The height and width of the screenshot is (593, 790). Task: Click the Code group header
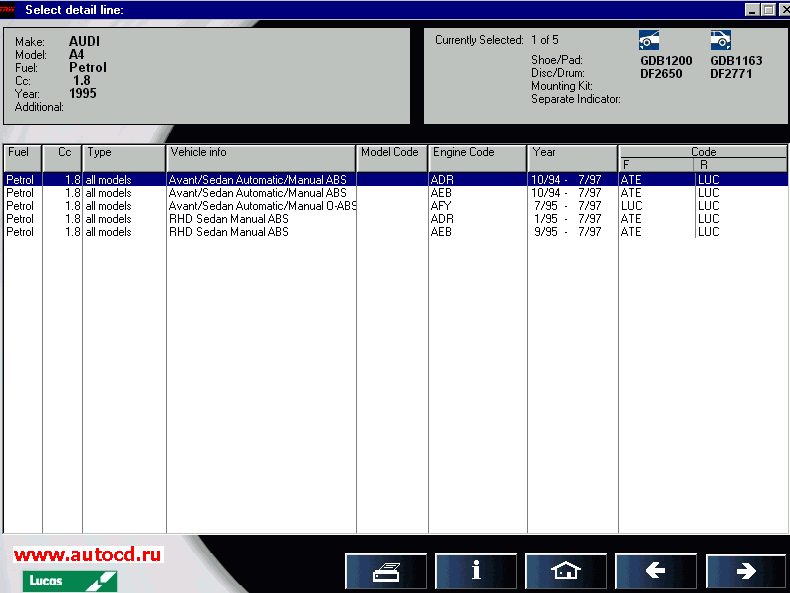(x=703, y=152)
